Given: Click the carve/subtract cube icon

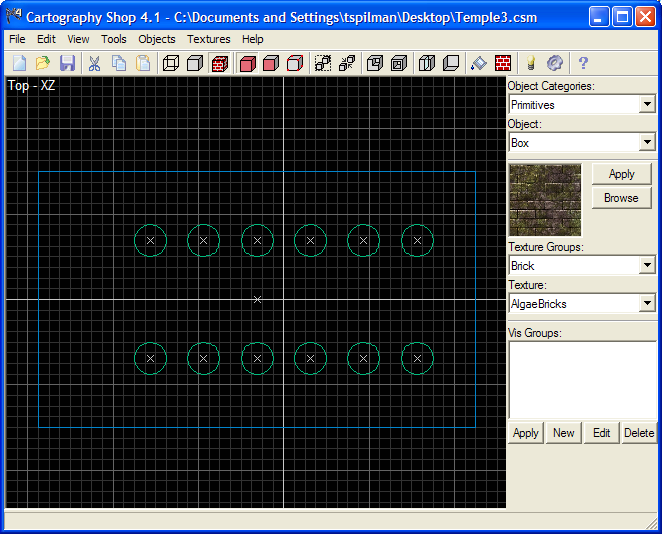Looking at the screenshot, I should tap(375, 63).
